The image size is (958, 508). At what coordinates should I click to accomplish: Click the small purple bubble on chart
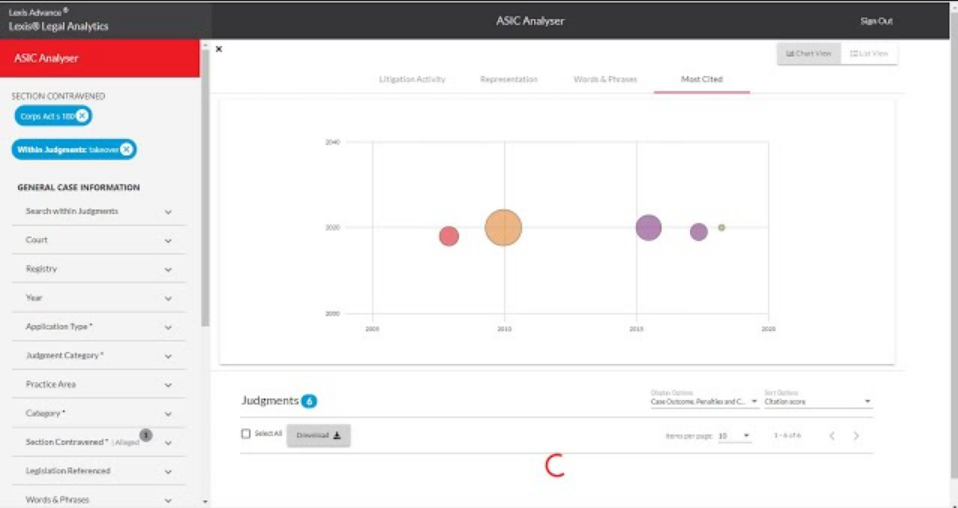tap(698, 232)
